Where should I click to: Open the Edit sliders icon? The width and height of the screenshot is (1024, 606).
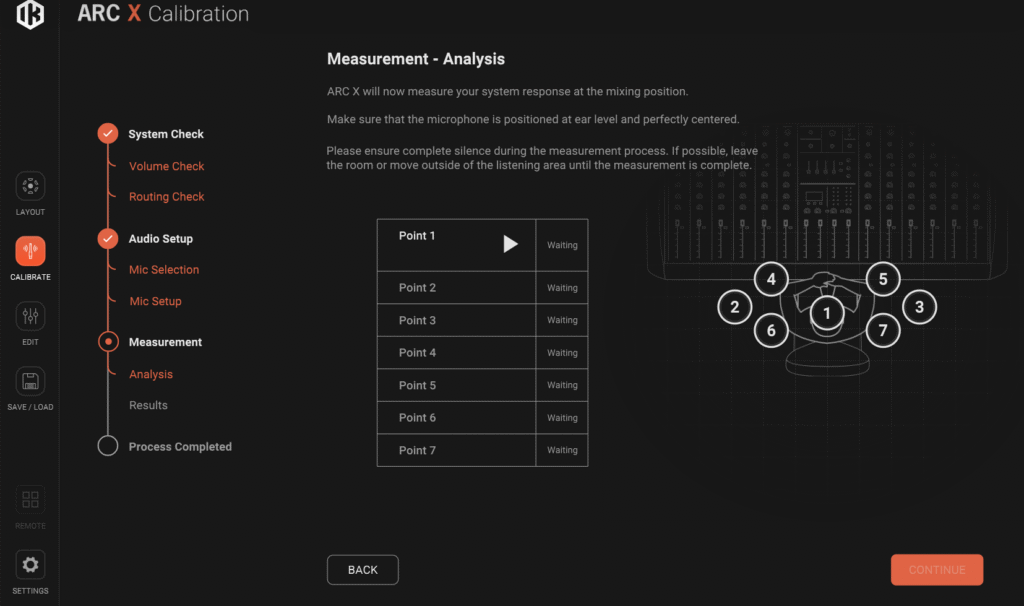point(30,316)
